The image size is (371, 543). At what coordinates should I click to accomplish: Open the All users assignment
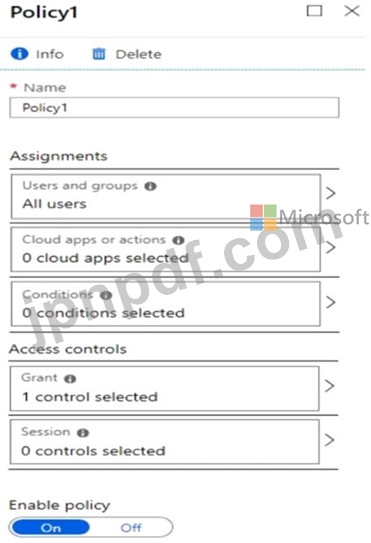coord(166,196)
